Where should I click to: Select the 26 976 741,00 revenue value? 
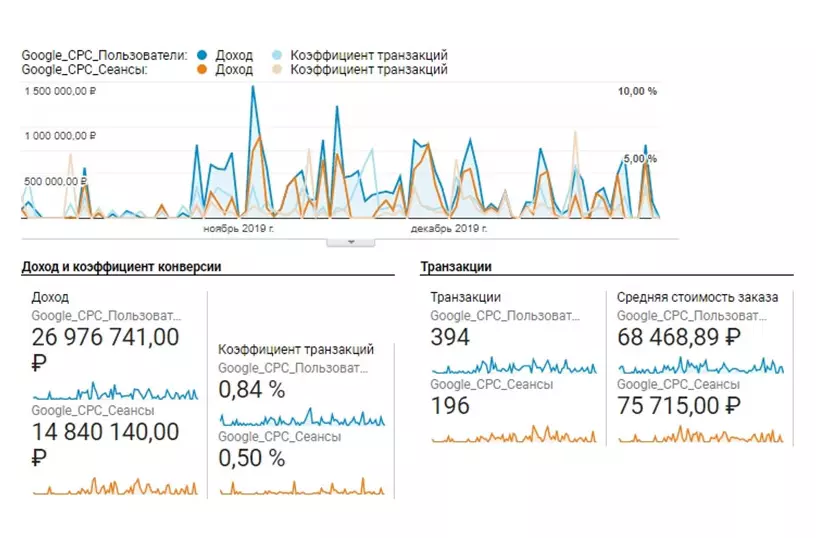105,338
